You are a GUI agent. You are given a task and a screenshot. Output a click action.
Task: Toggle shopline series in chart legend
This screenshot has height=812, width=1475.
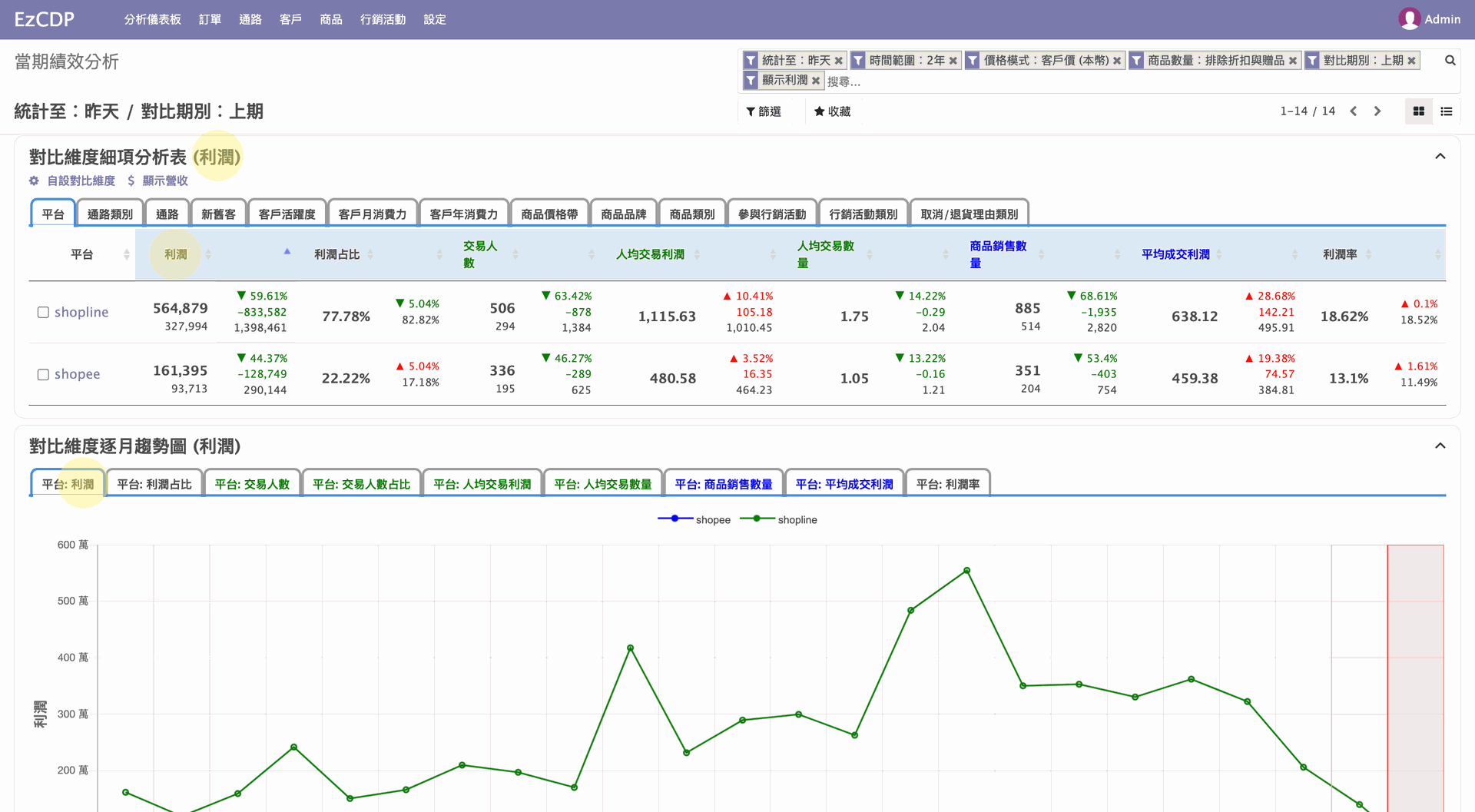point(778,519)
